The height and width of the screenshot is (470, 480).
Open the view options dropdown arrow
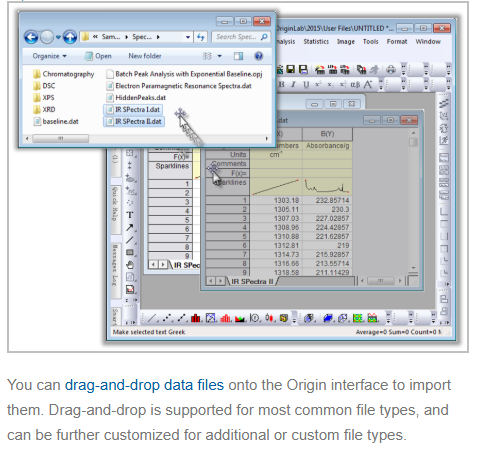(x=220, y=56)
